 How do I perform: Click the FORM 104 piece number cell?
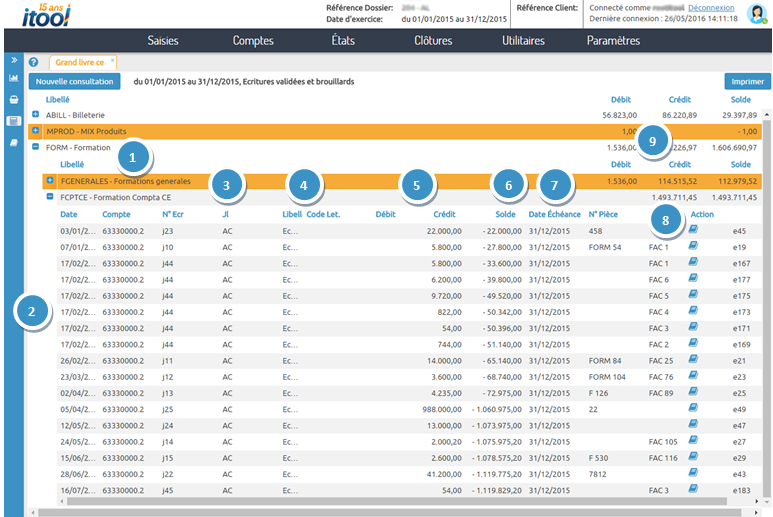coord(607,377)
